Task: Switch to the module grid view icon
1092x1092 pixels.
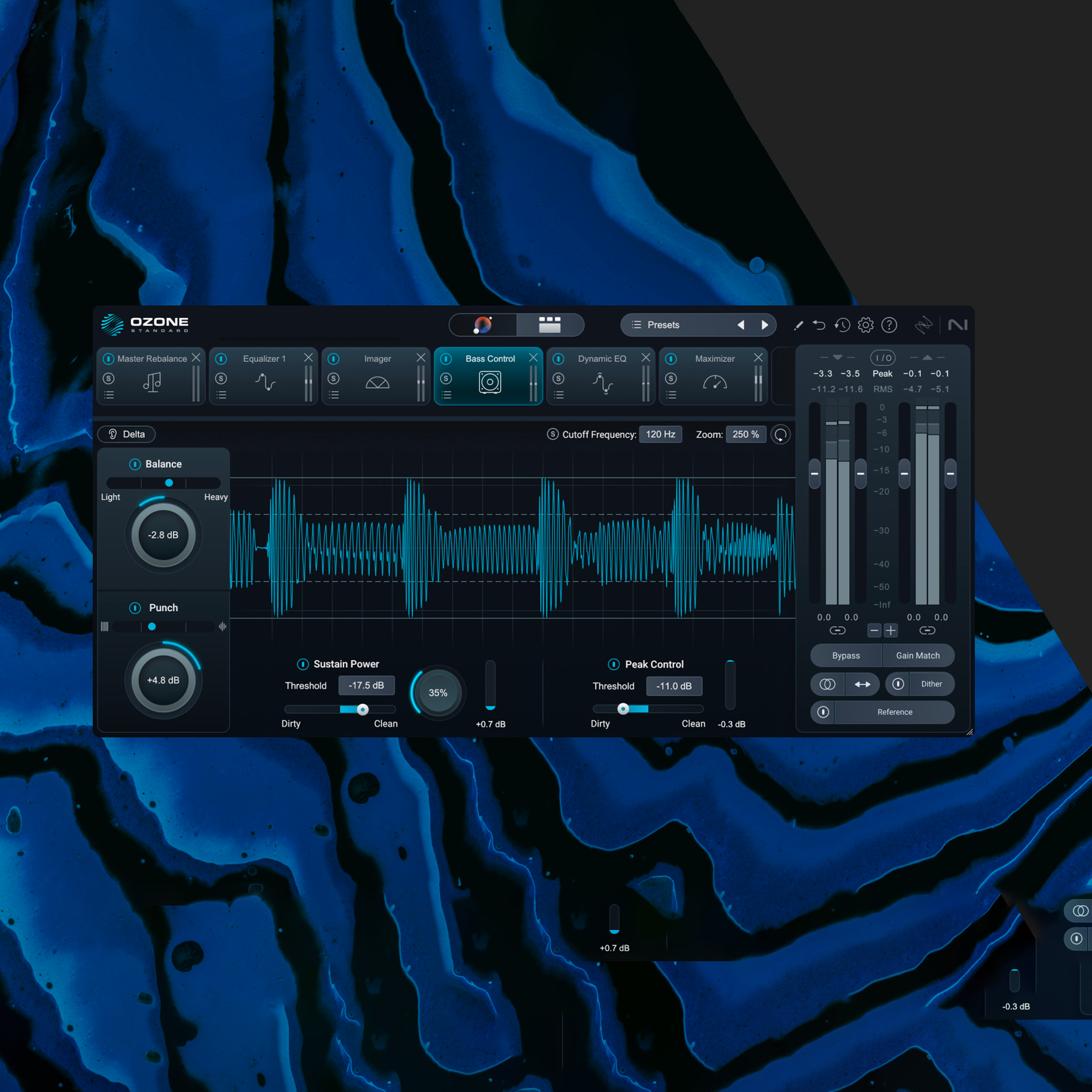Action: pos(549,325)
